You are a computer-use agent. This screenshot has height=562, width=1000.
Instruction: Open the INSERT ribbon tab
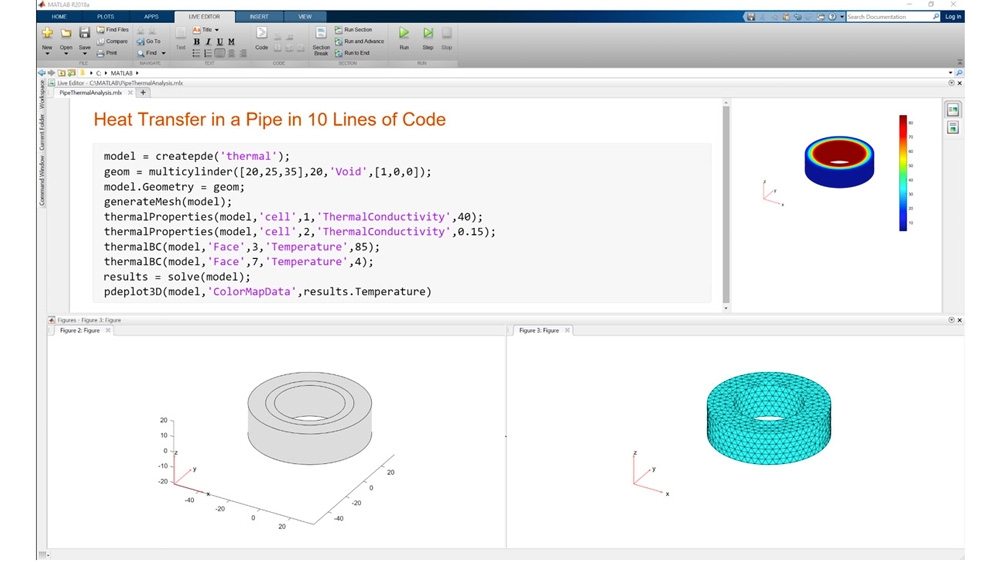click(x=259, y=17)
